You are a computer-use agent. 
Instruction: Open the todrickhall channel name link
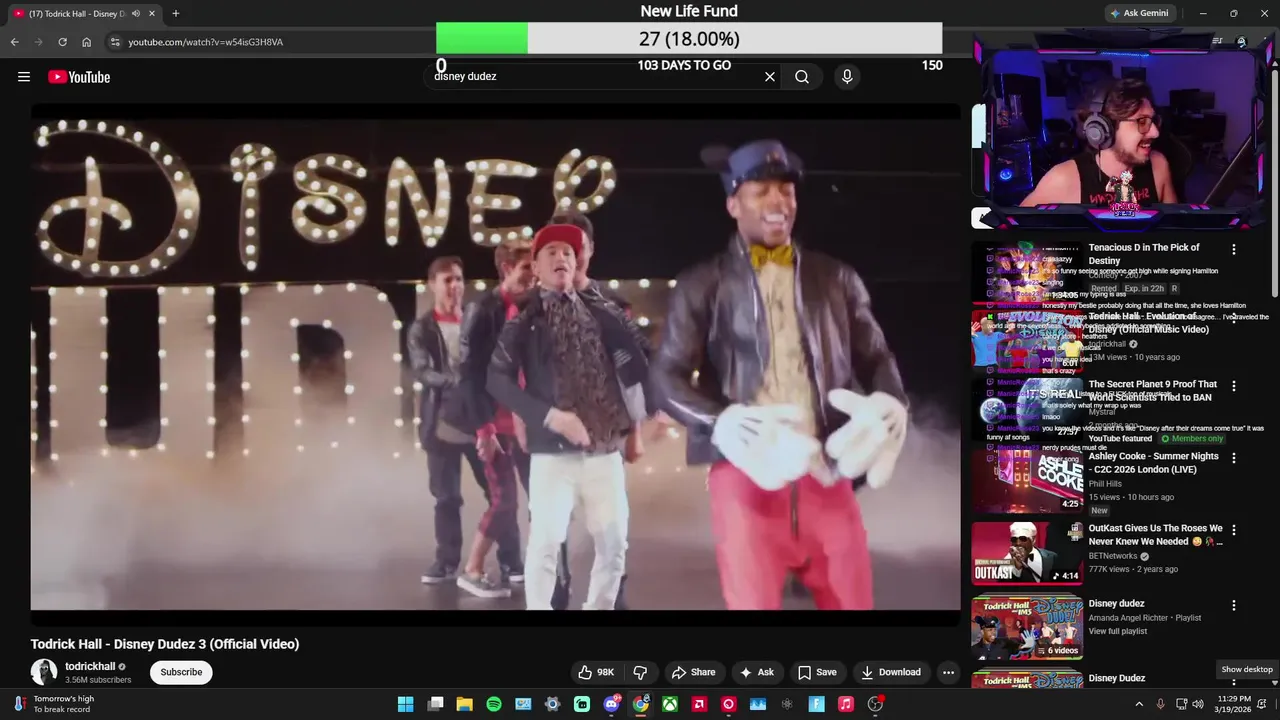tap(90, 666)
